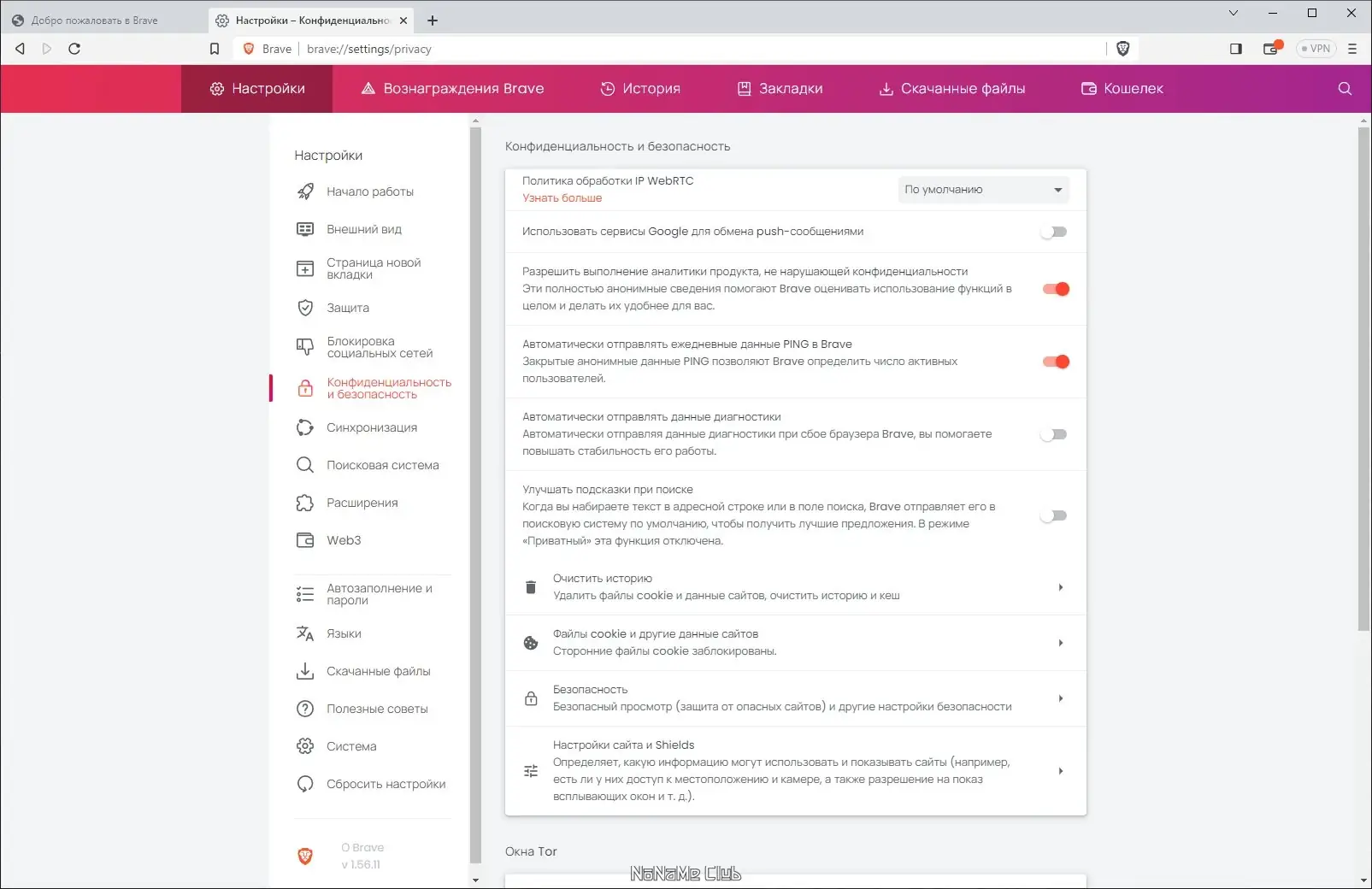The width and height of the screenshot is (1372, 889).
Task: Expand the Очистить историю row arrow
Action: click(1061, 587)
